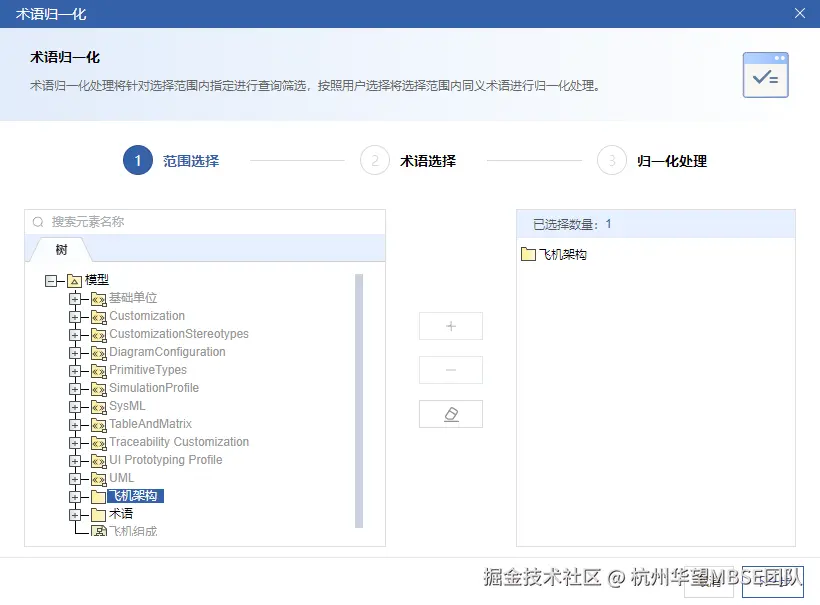This screenshot has height=605, width=820.
Task: Expand the SysML node
Action: [x=75, y=407]
